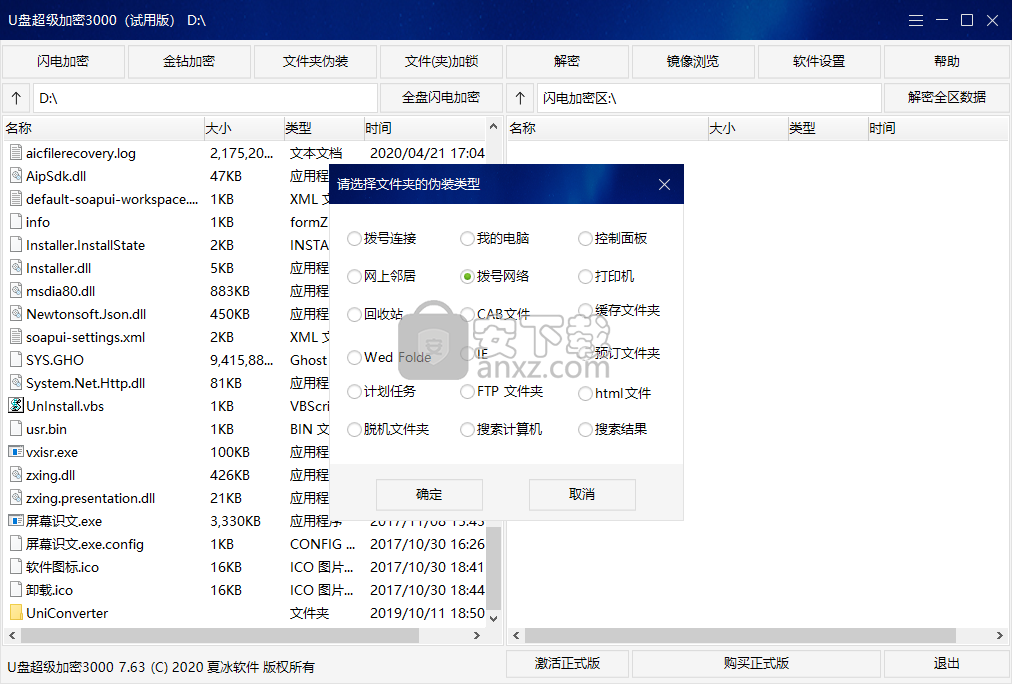Open 镜像浏览 from the toolbar

point(693,61)
